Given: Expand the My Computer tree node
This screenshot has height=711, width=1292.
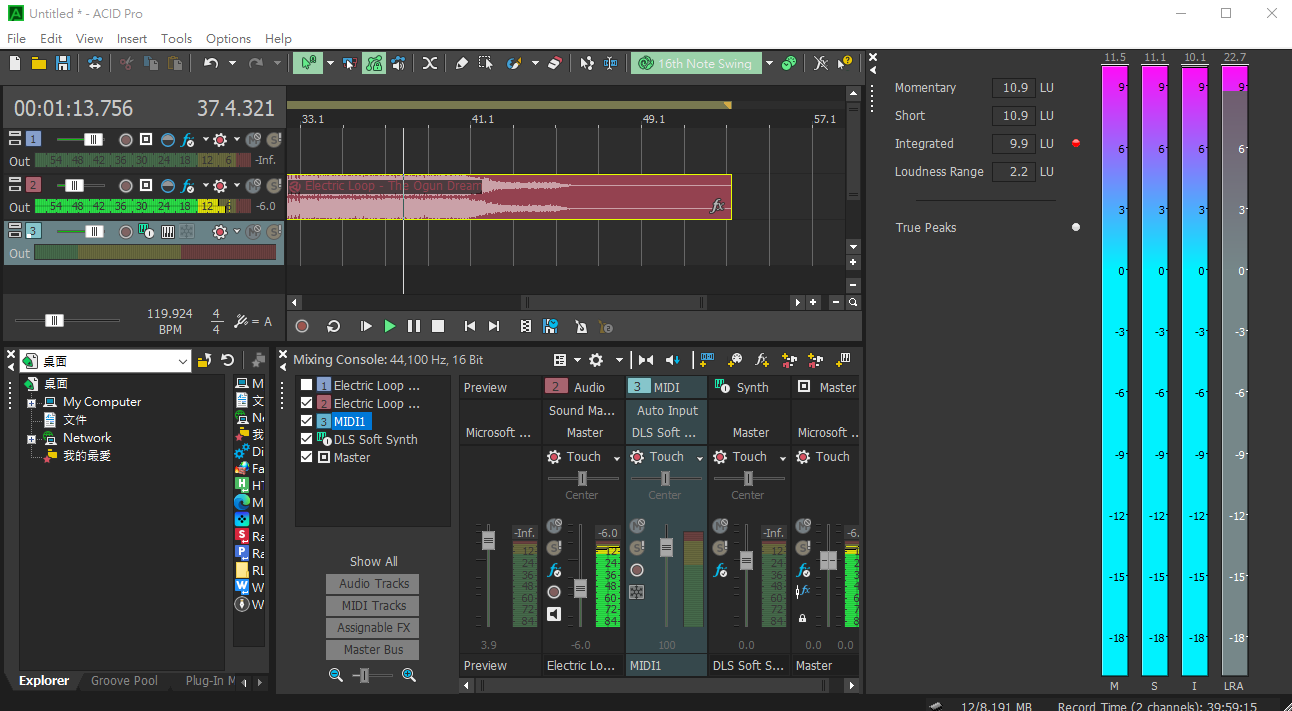Looking at the screenshot, I should pyautogui.click(x=31, y=403).
